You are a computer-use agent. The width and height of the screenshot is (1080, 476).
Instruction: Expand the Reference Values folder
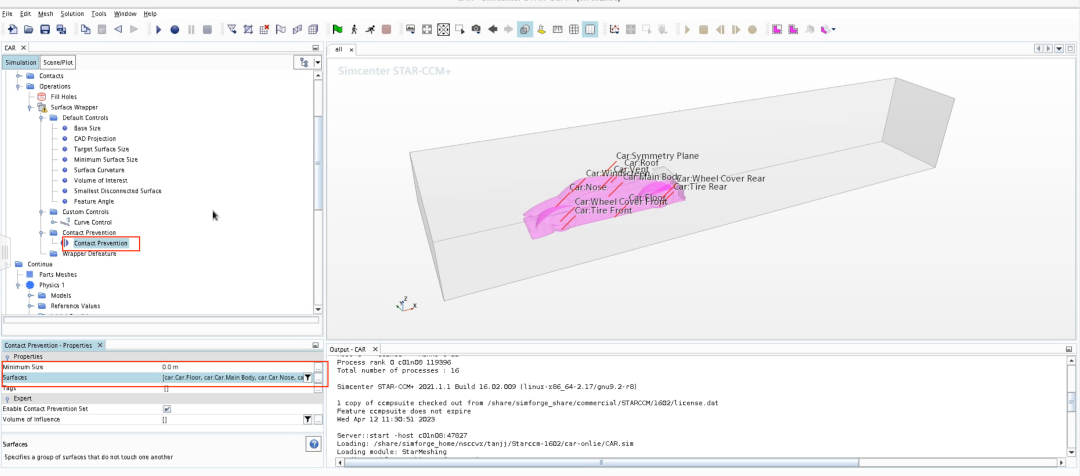[30, 306]
